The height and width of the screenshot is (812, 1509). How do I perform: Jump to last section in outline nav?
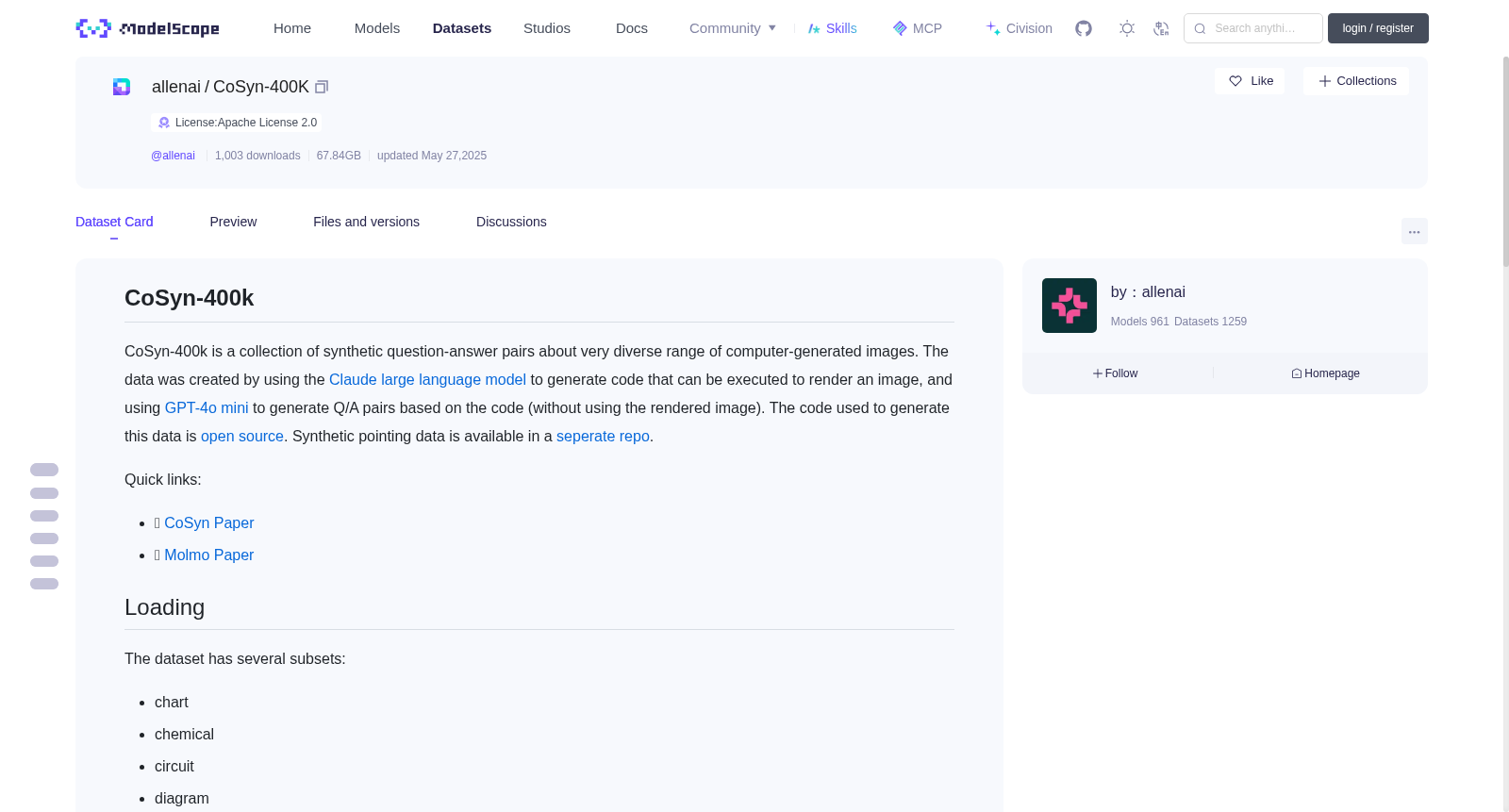coord(44,584)
